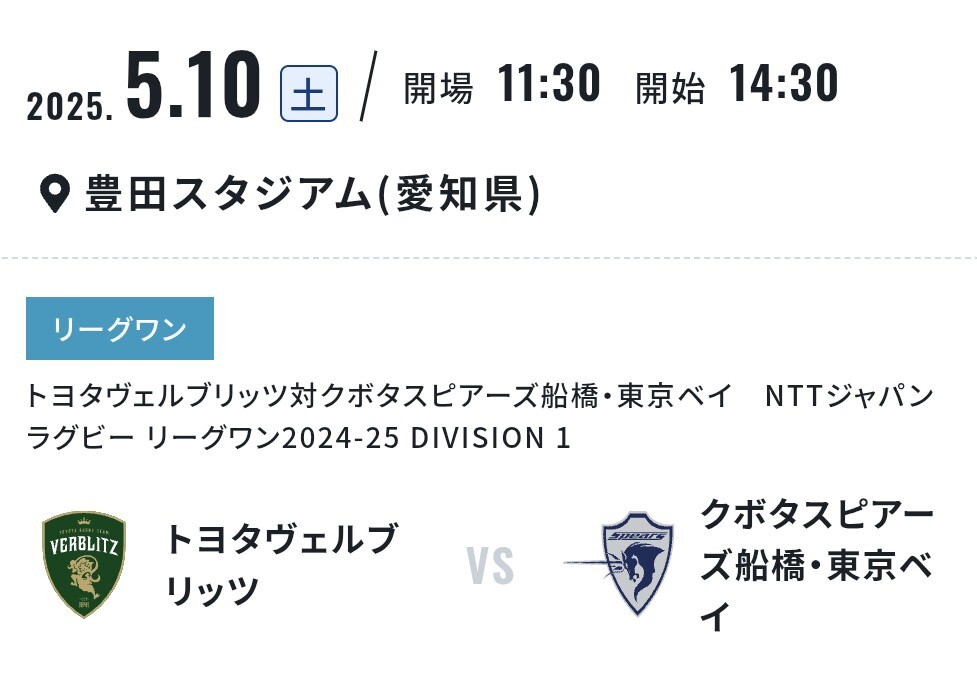Click the NTTジャパン text in the title
This screenshot has height=677, width=977.
coord(849,396)
